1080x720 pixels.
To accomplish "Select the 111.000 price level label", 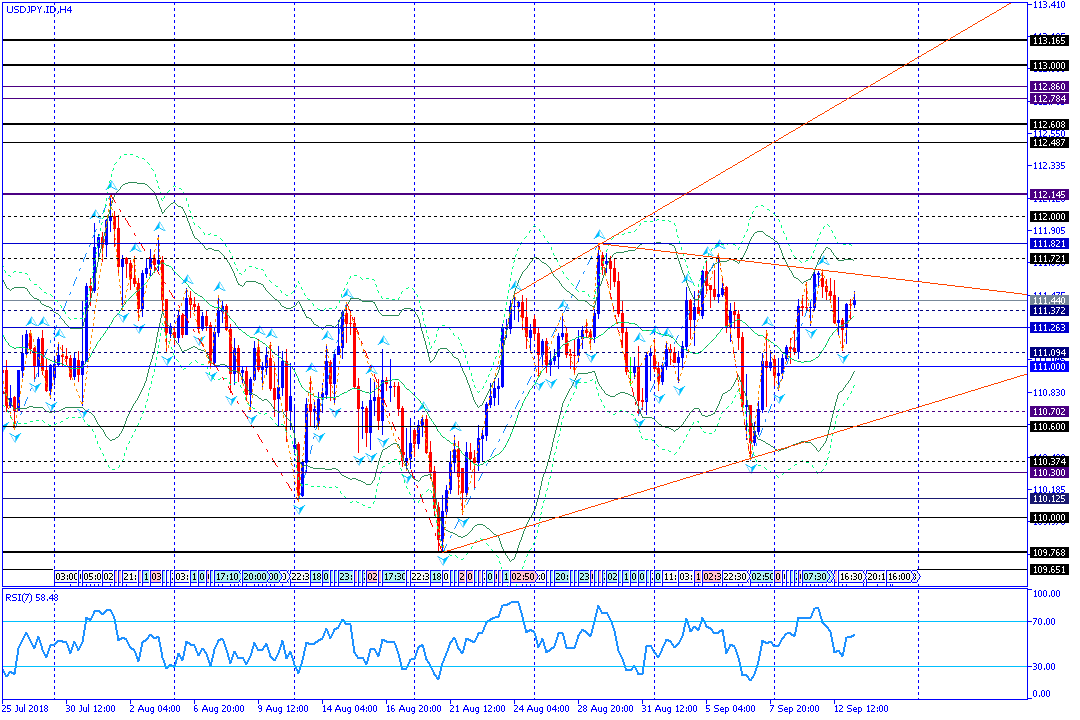I will click(1048, 367).
